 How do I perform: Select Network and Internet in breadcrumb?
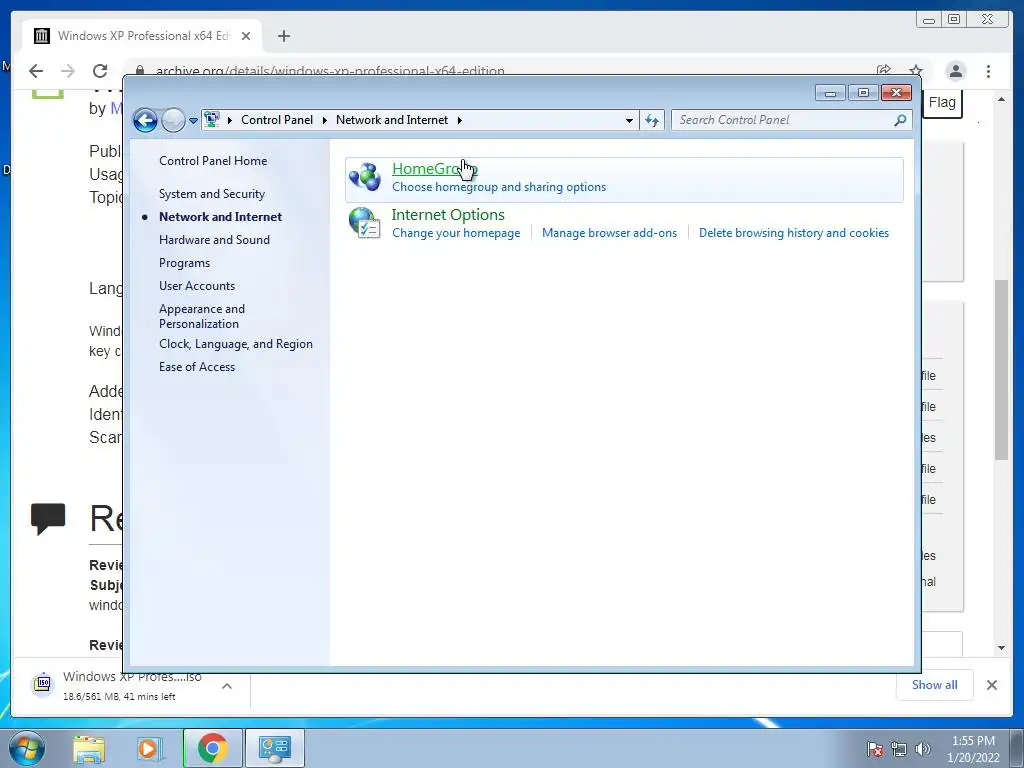392,120
